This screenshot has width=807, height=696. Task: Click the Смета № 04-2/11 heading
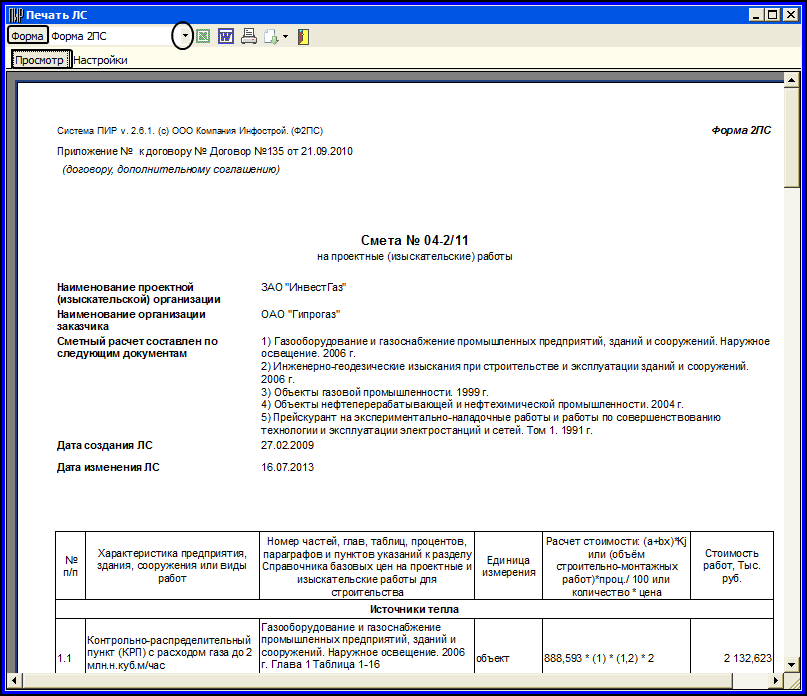click(414, 240)
